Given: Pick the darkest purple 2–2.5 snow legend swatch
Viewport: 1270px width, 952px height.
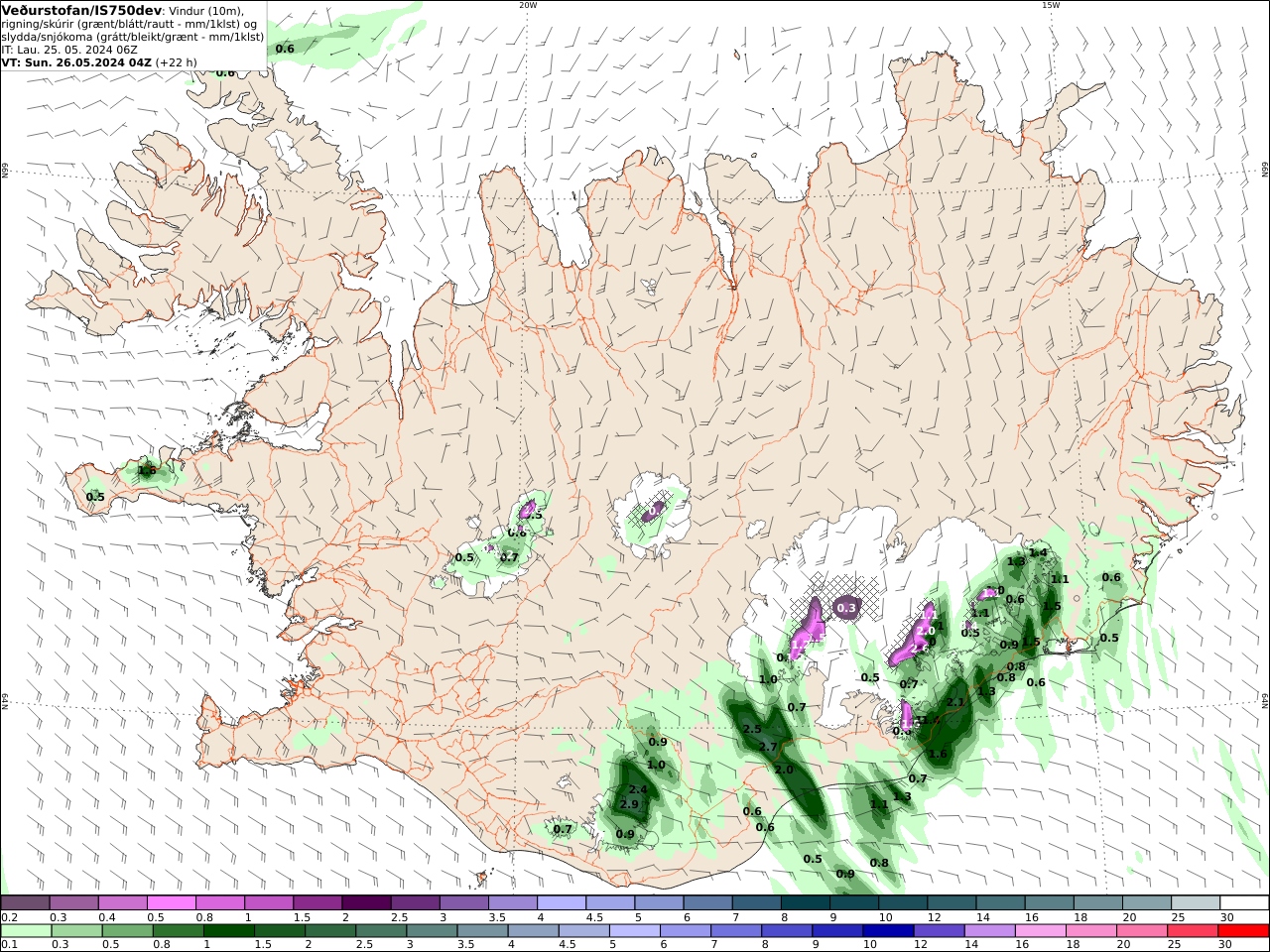Looking at the screenshot, I should pos(366,903).
